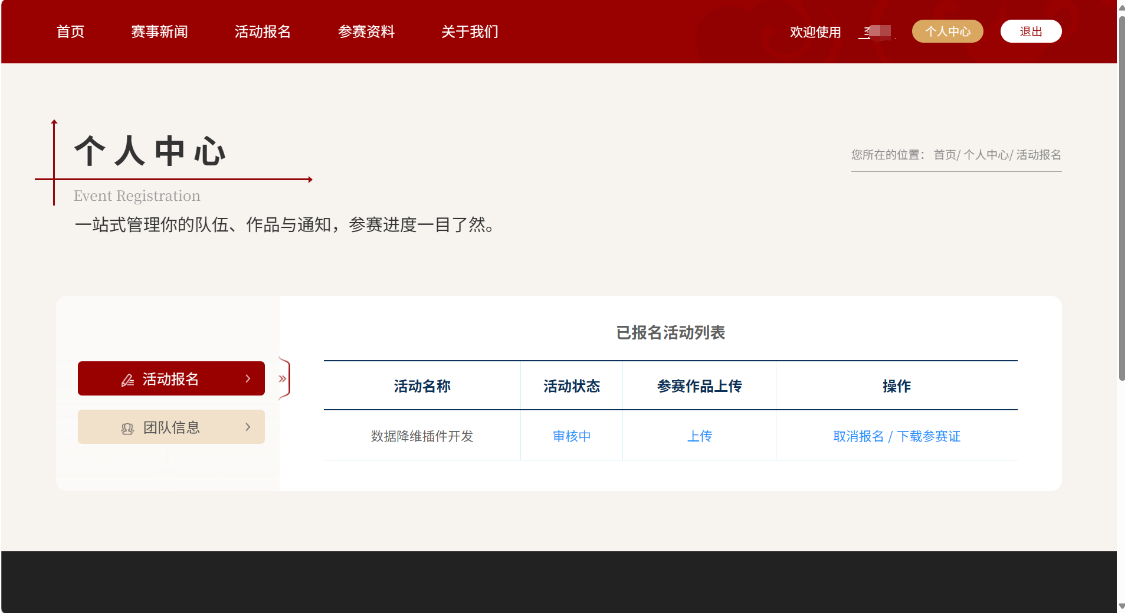Download certificate via 下载参赛证 link
Image resolution: width=1125 pixels, height=613 pixels.
(x=928, y=437)
